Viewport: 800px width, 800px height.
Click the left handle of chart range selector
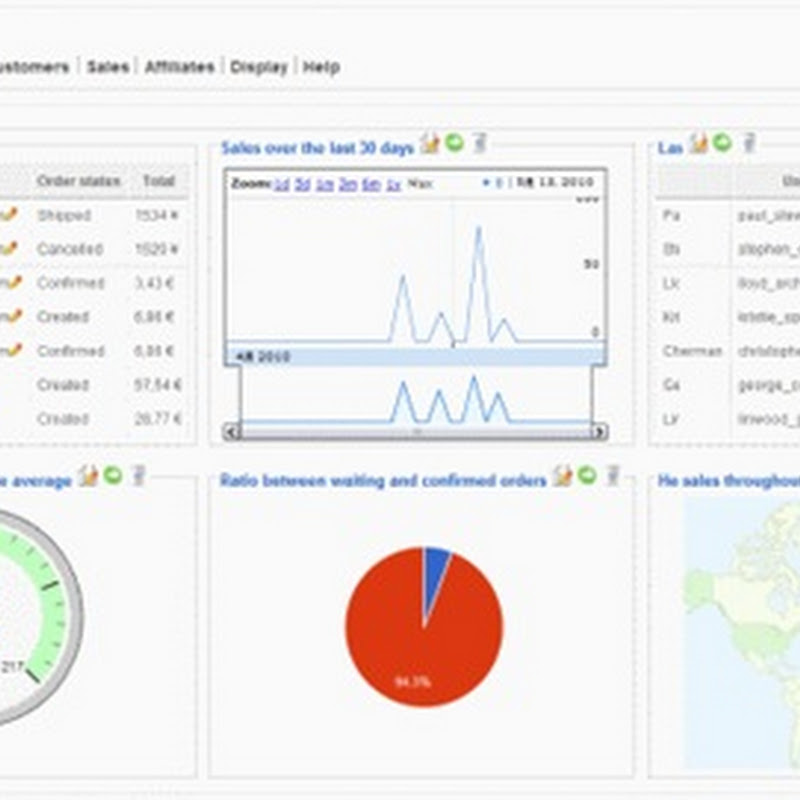tap(240, 395)
